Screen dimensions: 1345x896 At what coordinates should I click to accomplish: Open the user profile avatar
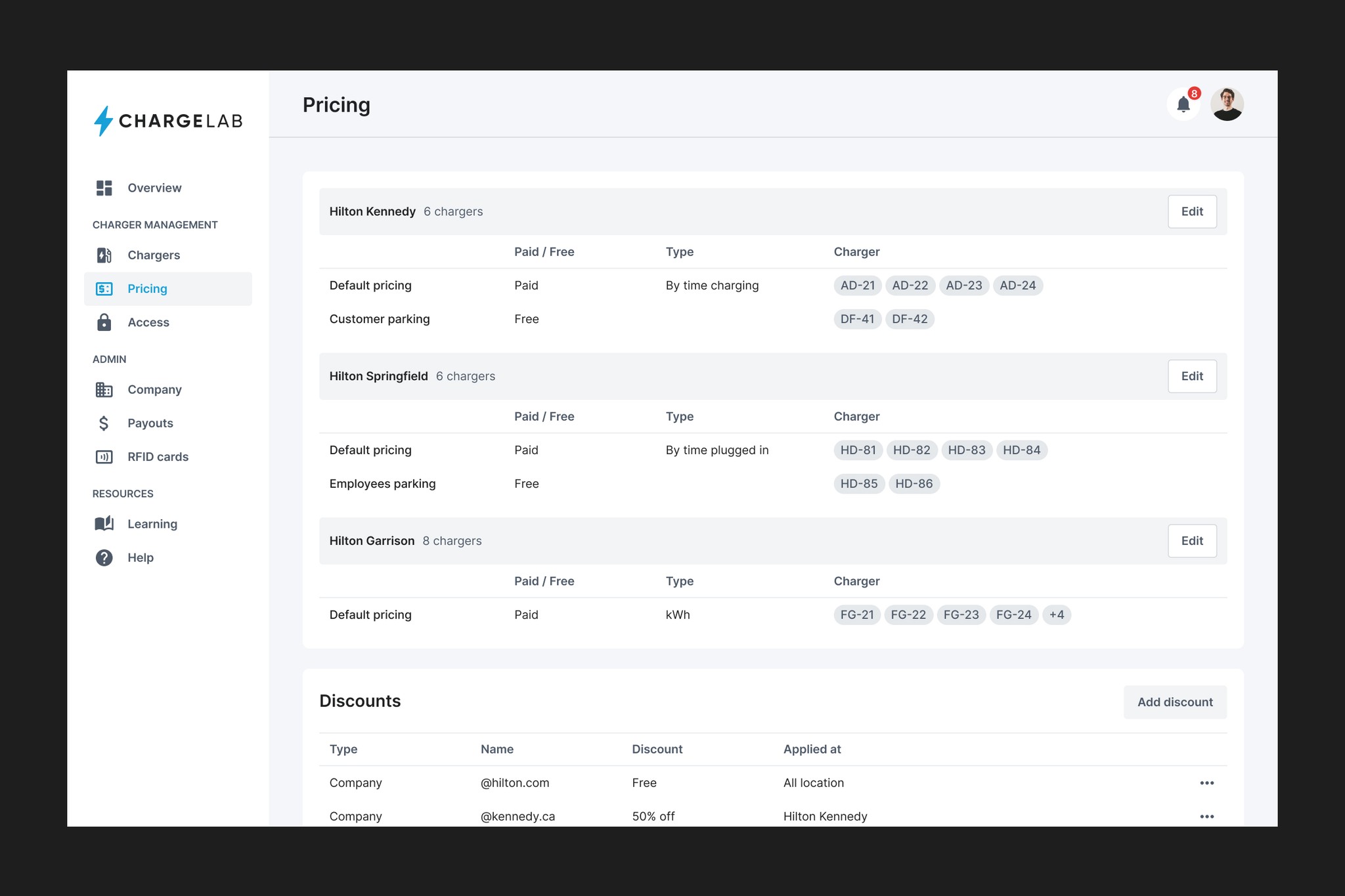tap(1227, 104)
